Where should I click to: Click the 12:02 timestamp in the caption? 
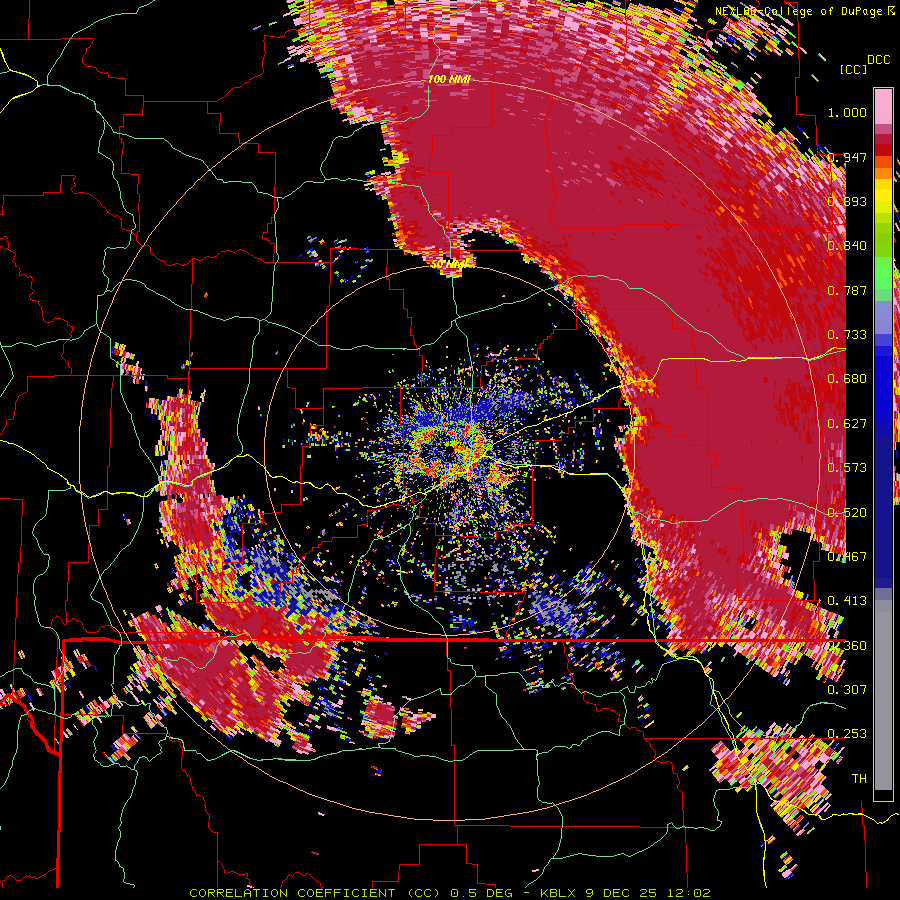click(x=689, y=893)
